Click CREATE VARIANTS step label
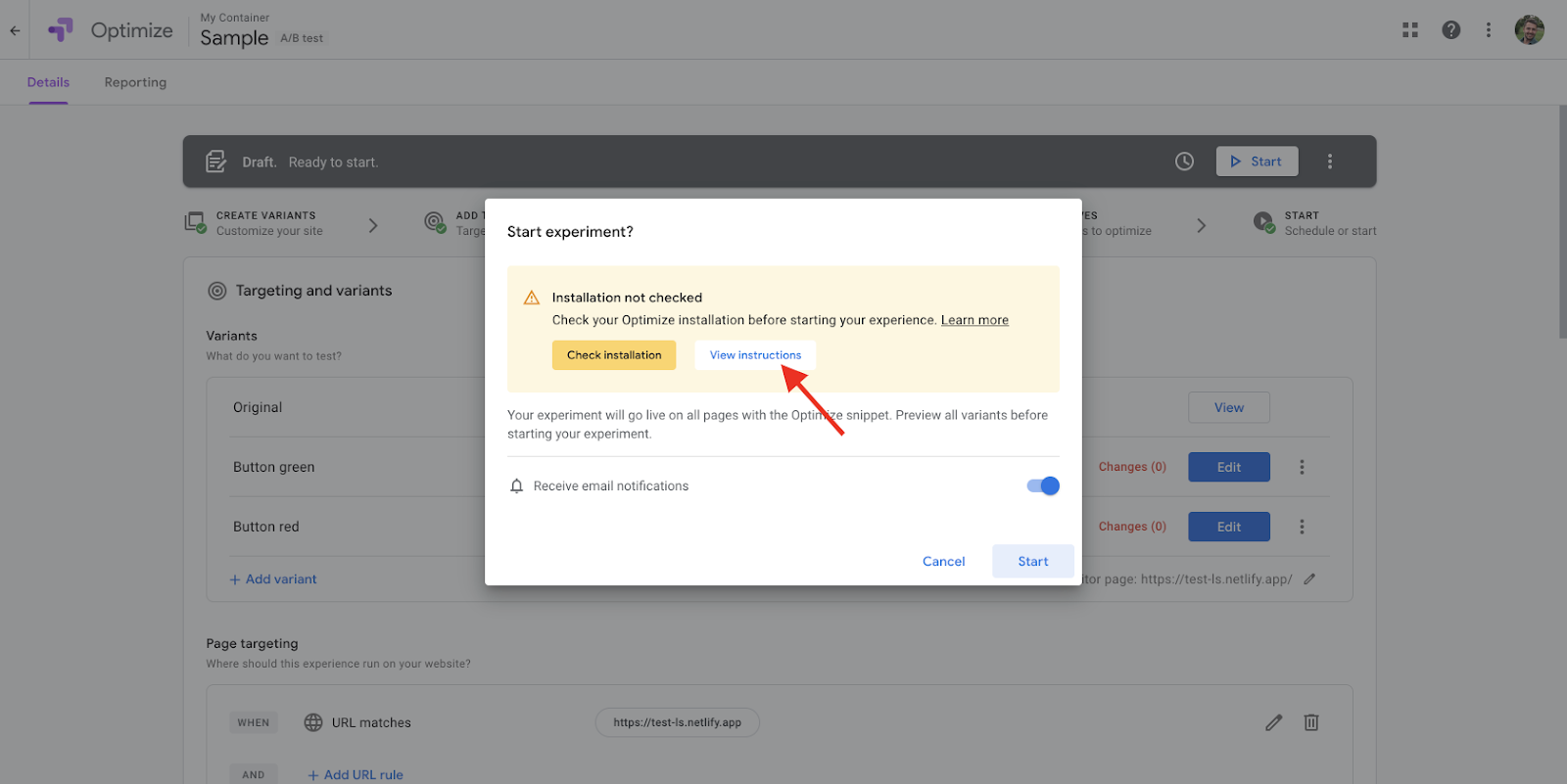The width and height of the screenshot is (1567, 784). click(x=265, y=215)
